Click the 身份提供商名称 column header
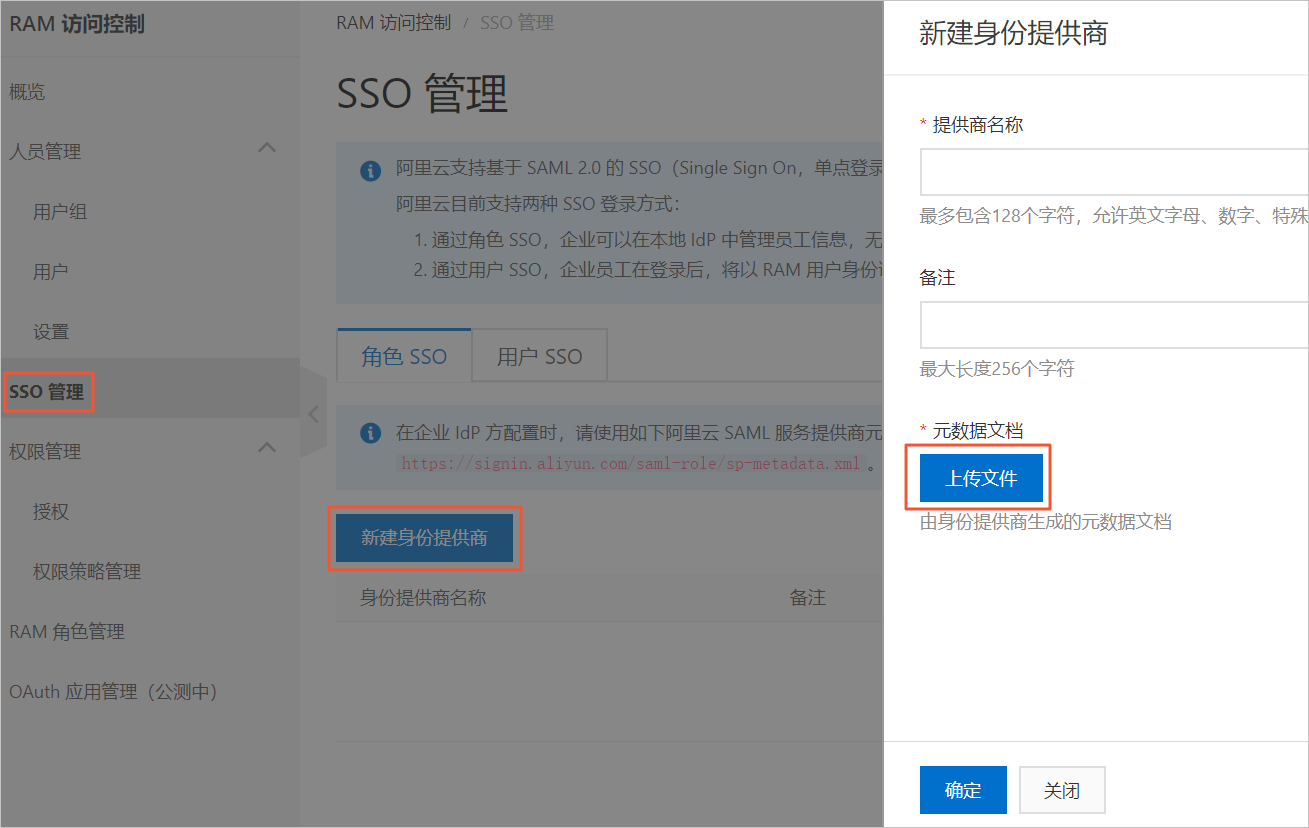 coord(423,597)
